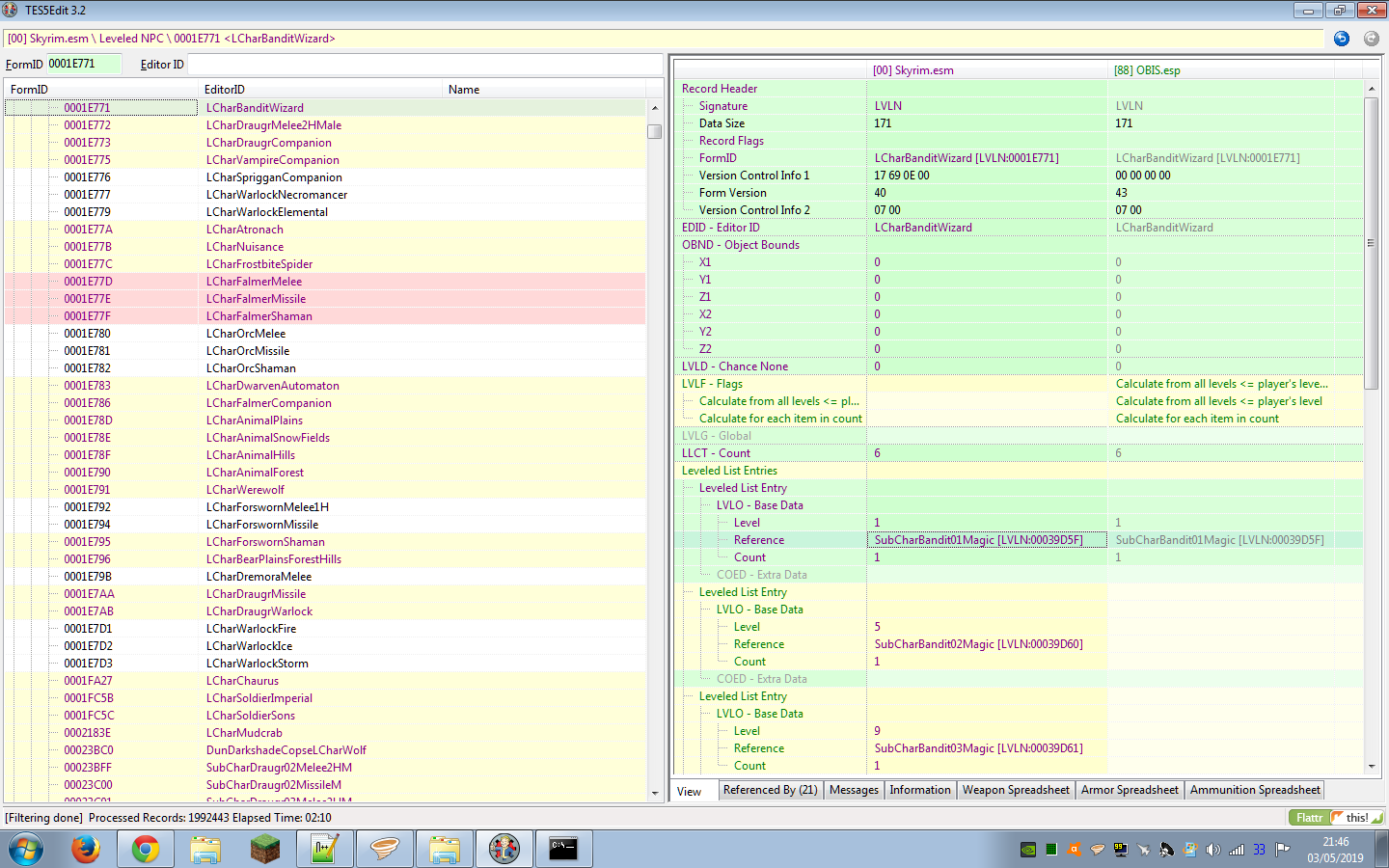This screenshot has width=1389, height=868.
Task: Open Armor Spreadsheet tab
Action: pos(1130,790)
